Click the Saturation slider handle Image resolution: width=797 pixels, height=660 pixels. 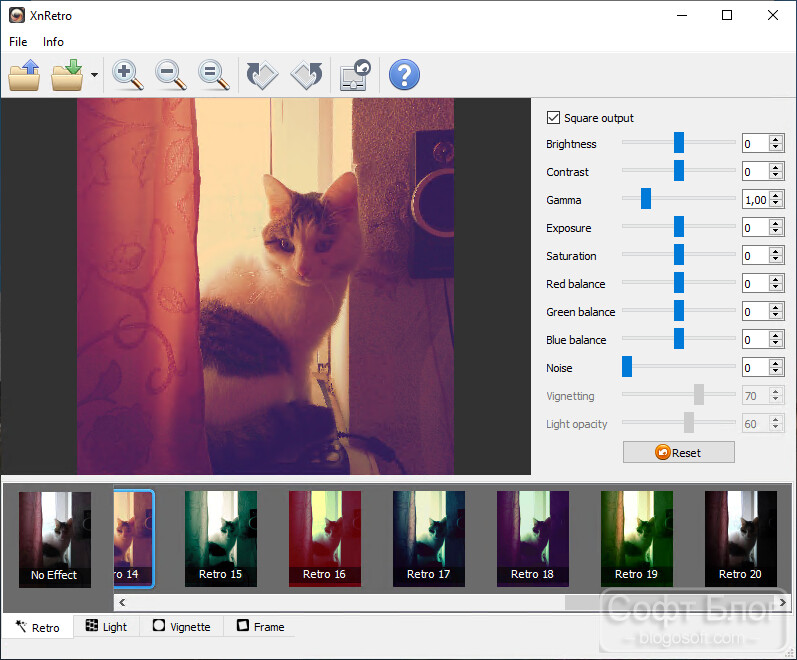679,255
